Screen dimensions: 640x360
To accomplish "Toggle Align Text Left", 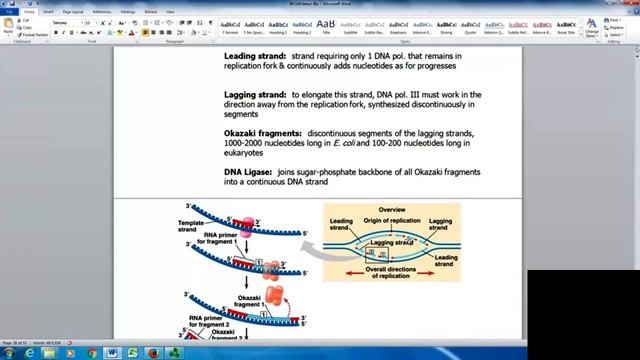I will point(145,33).
